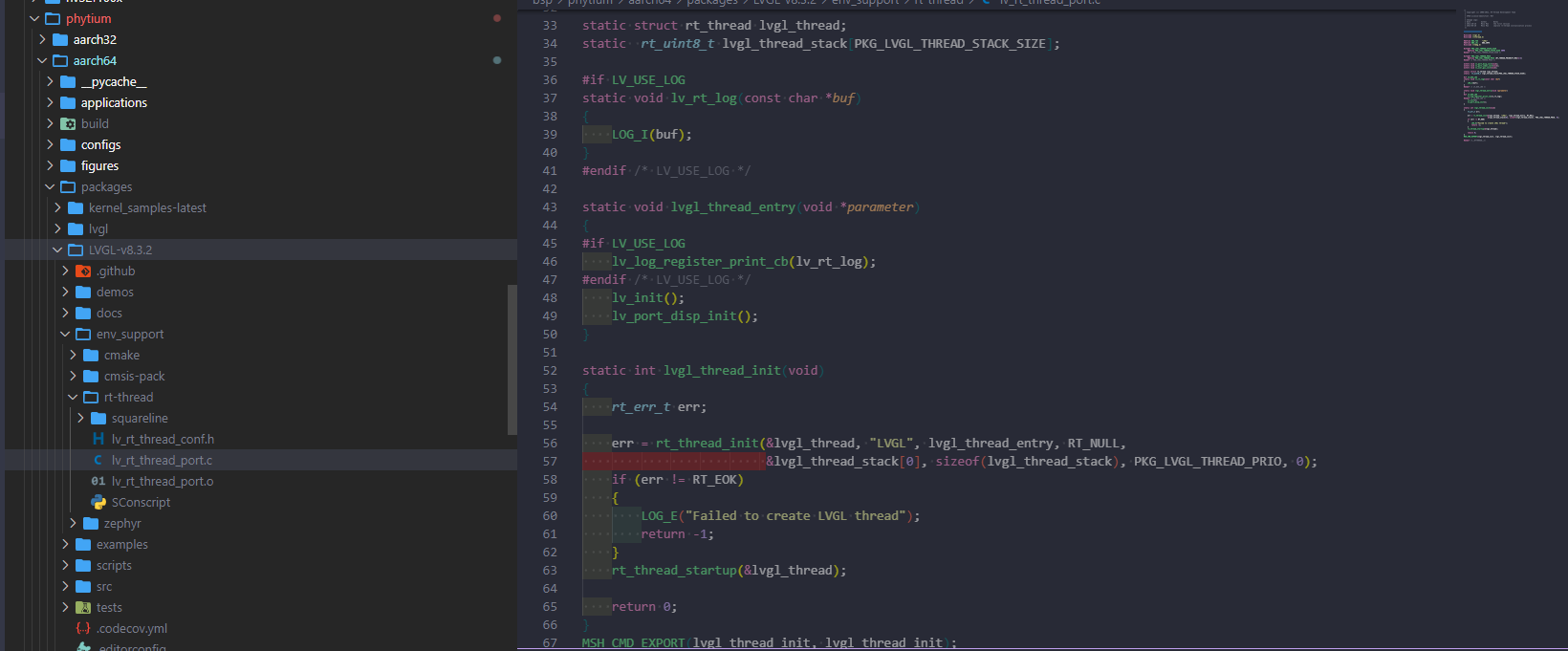Open the demos folder
The width and height of the screenshot is (1568, 651).
(115, 293)
